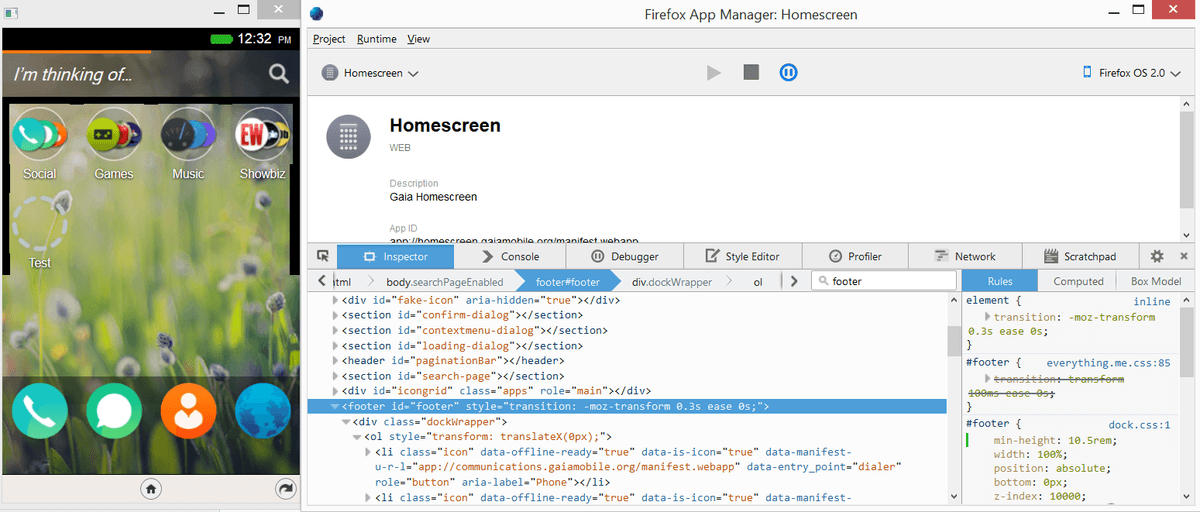The width and height of the screenshot is (1200, 512).
Task: Switch to the Style Editor tab
Action: pyautogui.click(x=742, y=256)
